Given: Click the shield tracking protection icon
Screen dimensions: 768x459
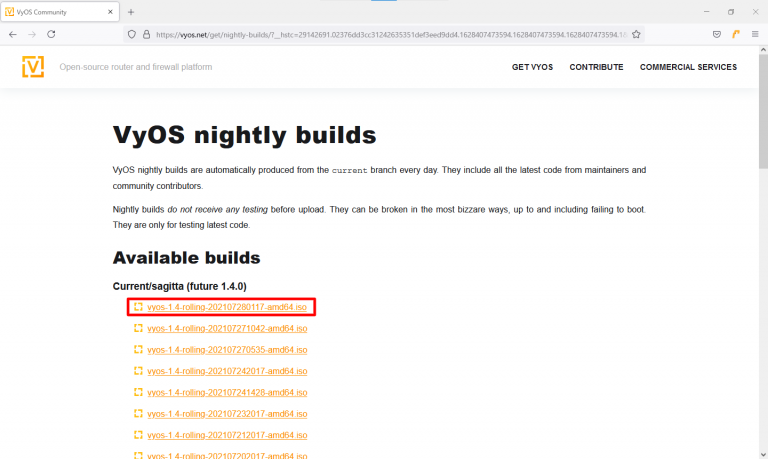Looking at the screenshot, I should pos(130,33).
